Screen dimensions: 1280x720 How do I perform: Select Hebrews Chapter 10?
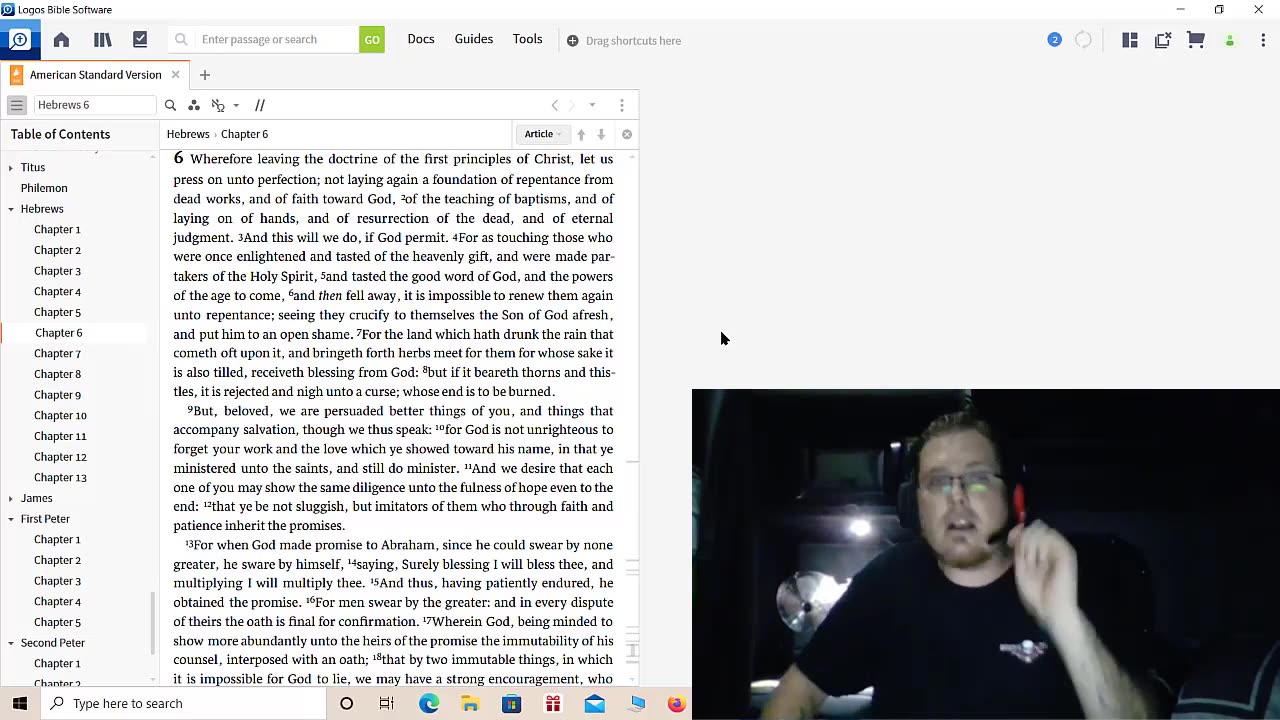click(x=60, y=415)
